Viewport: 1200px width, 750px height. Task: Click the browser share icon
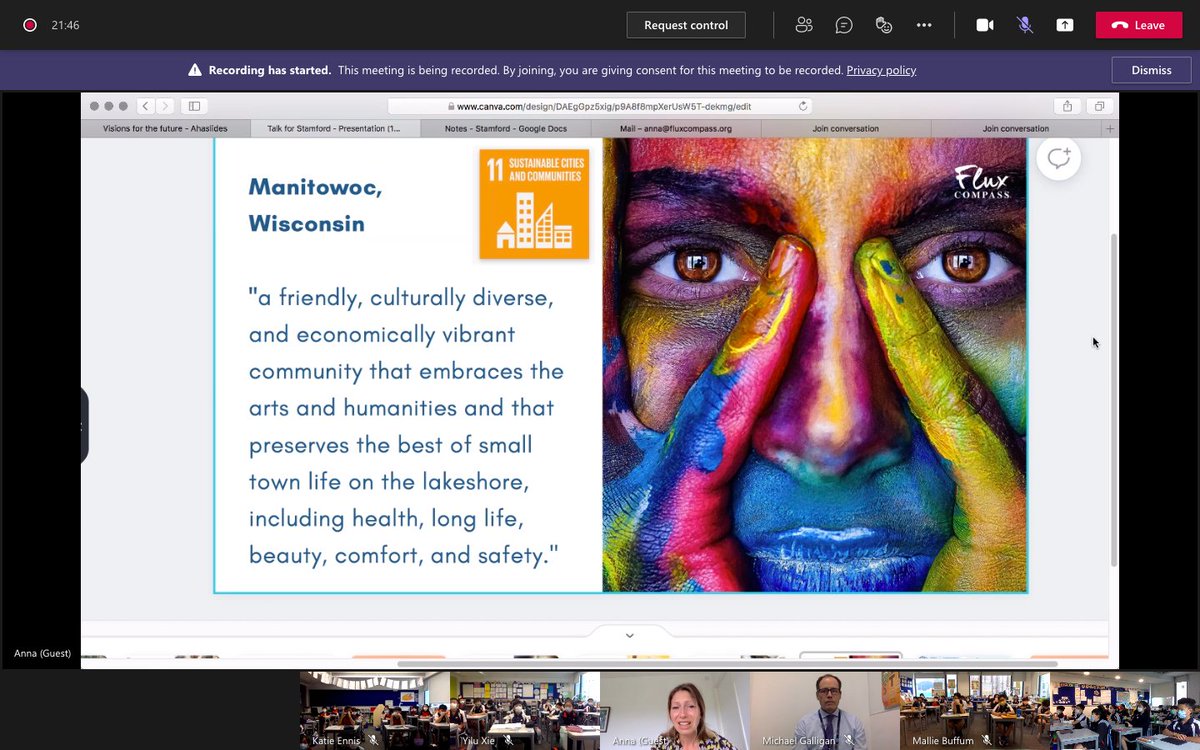1068,106
